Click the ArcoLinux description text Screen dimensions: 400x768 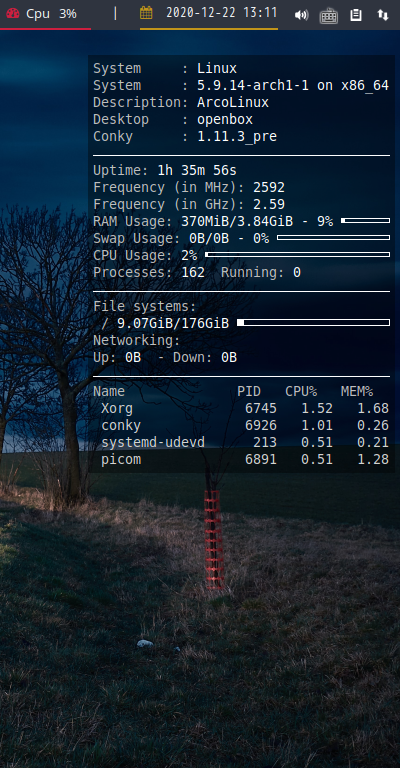pos(233,102)
